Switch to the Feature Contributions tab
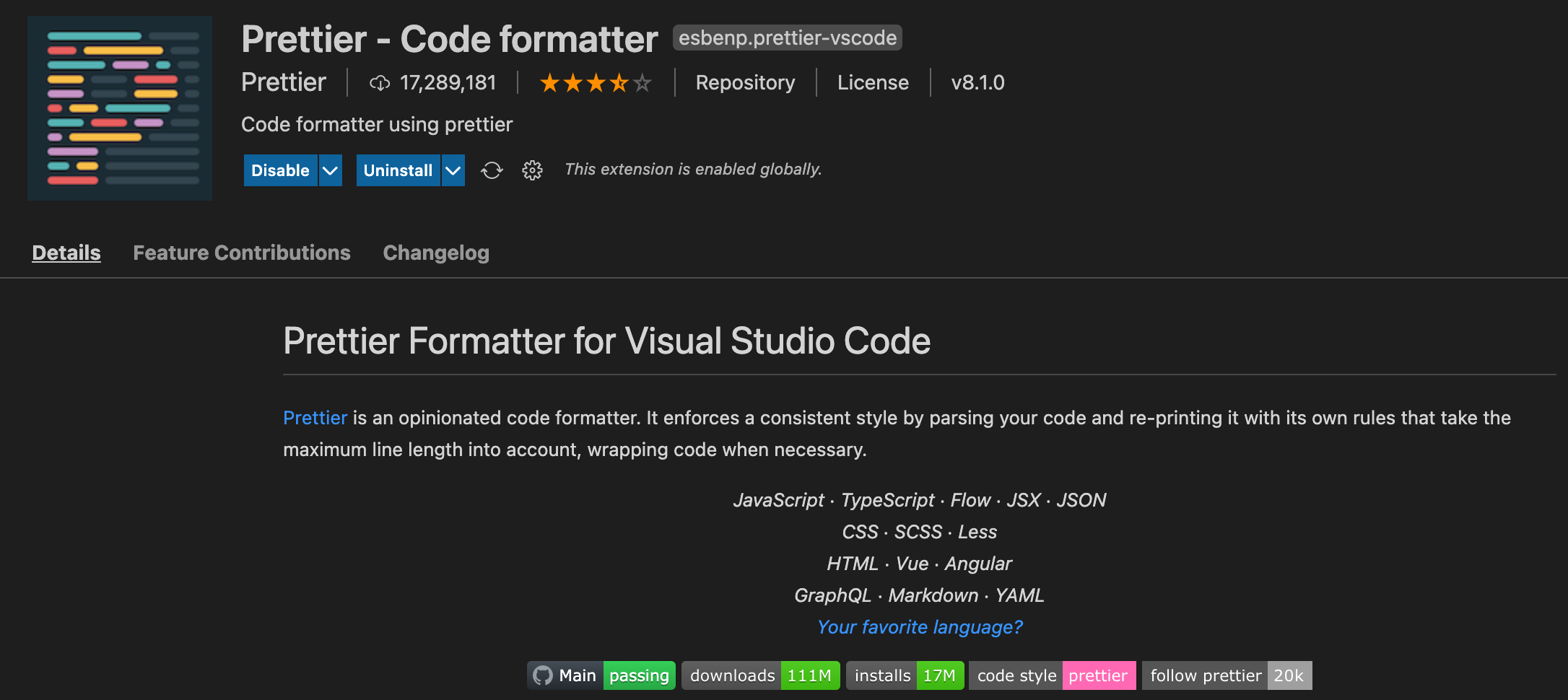 click(242, 253)
